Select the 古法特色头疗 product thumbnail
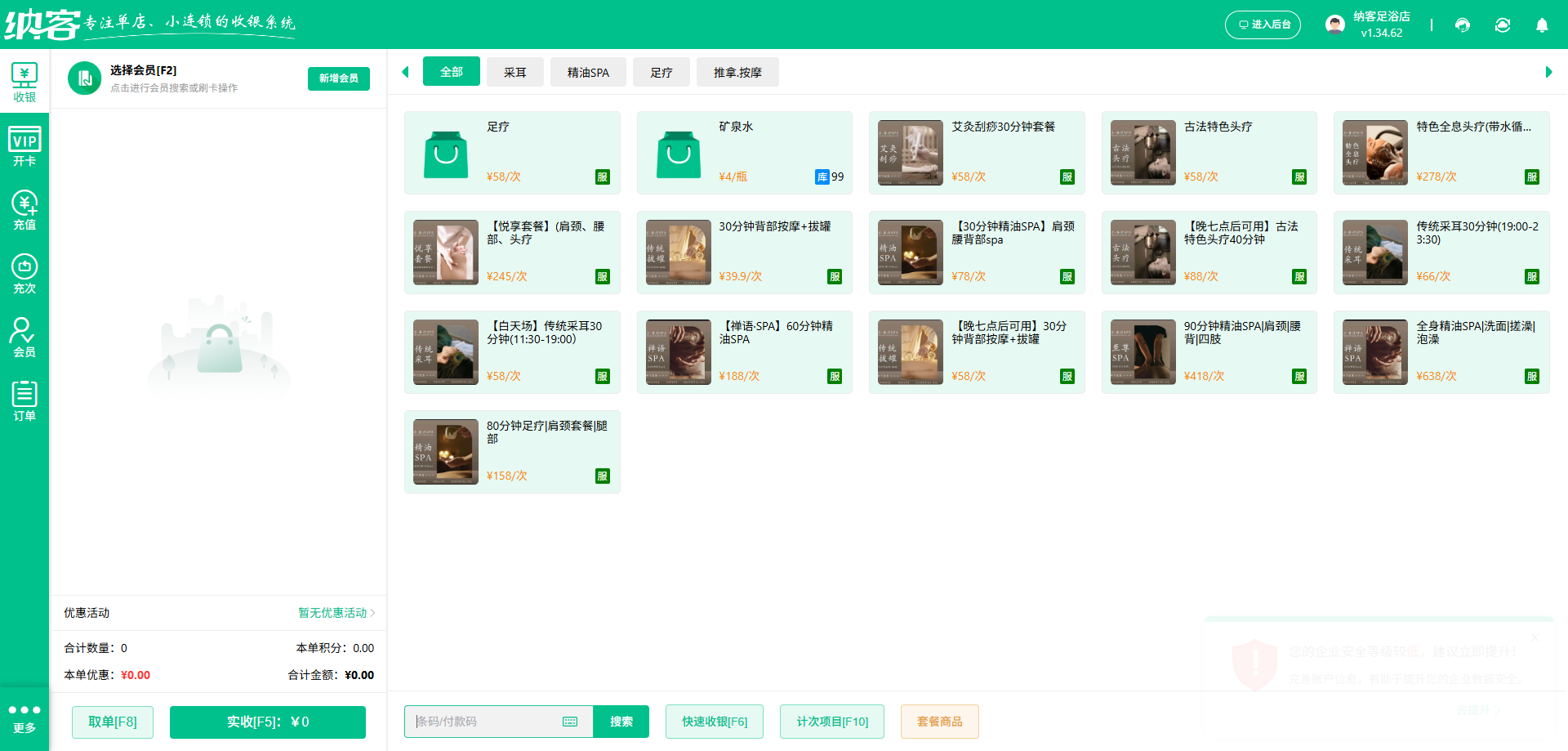1568x751 pixels. coord(1143,153)
